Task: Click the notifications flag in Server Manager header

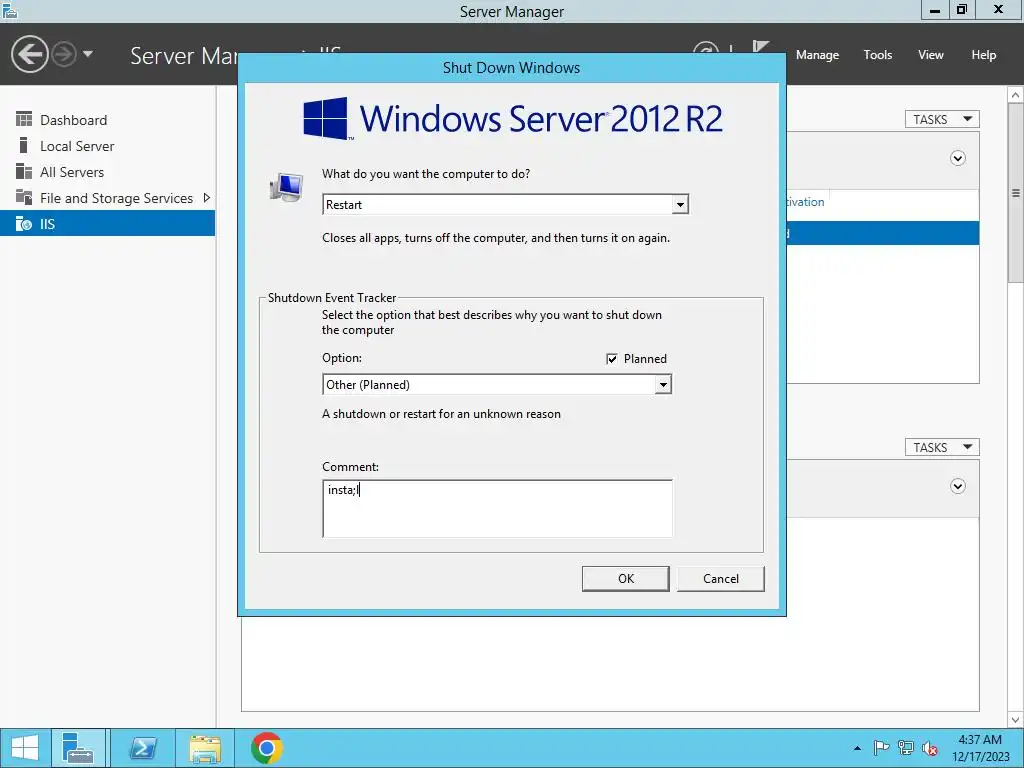Action: [x=761, y=47]
